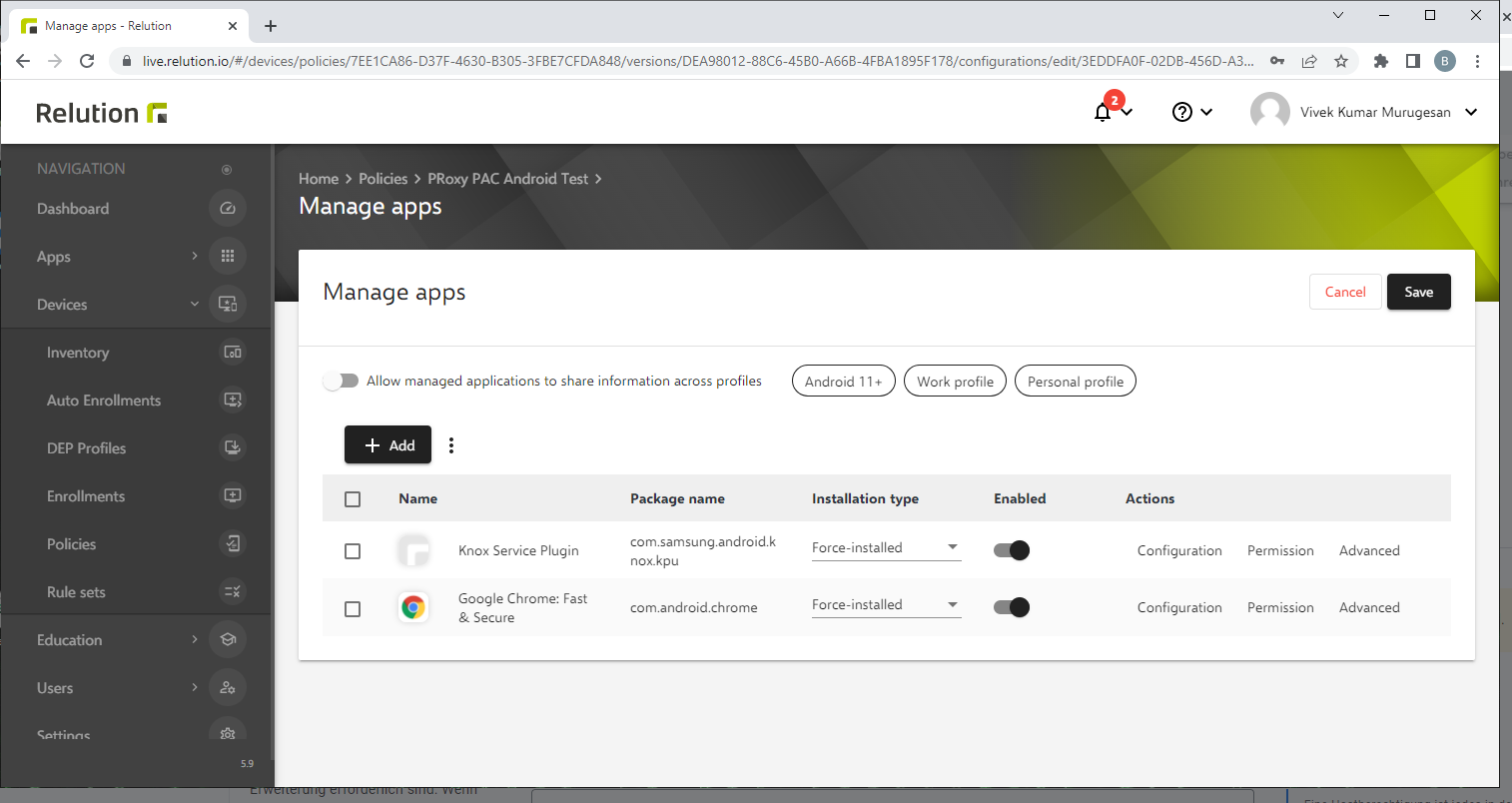Open the Dashboard gauge icon in sidebar
Image resolution: width=1512 pixels, height=803 pixels.
(228, 209)
